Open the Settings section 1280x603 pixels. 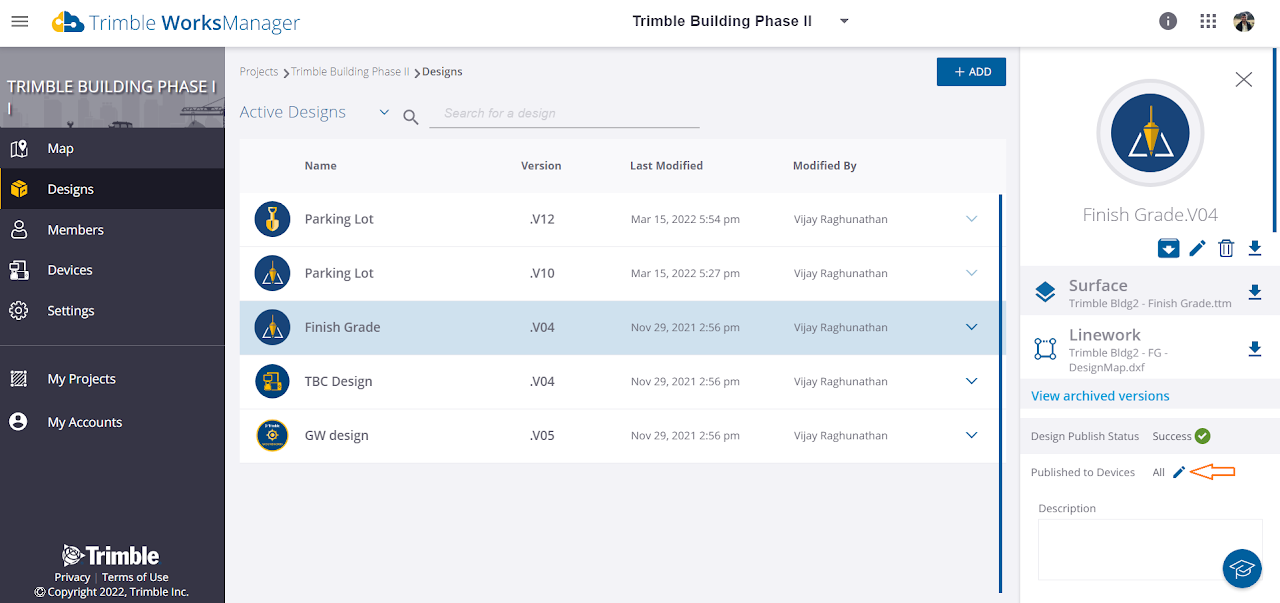point(112,311)
